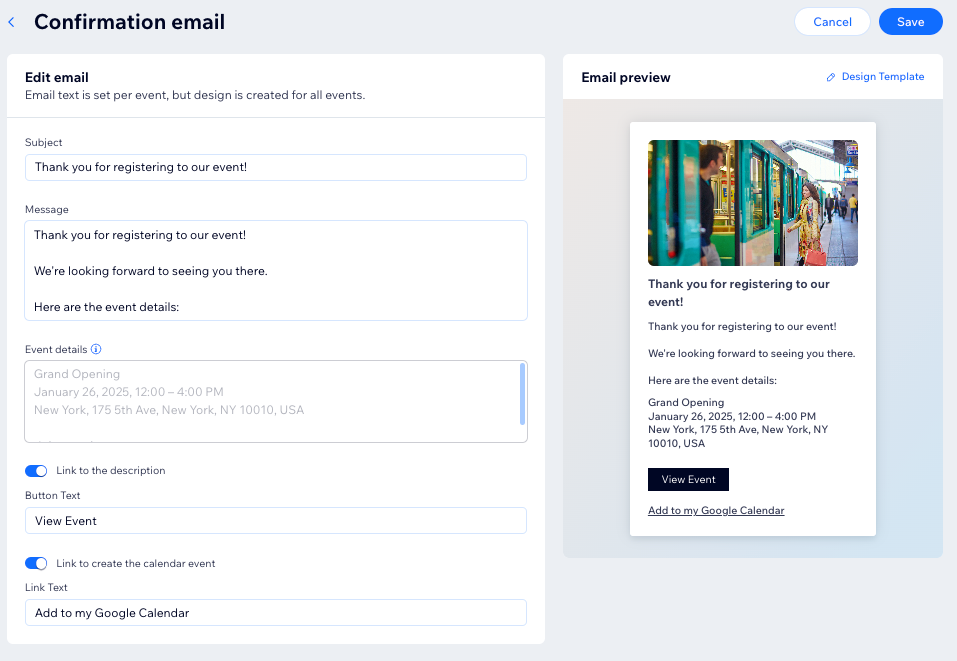Screen dimensions: 957x661
Task: Click the Grand Opening event details box
Action: pos(276,402)
